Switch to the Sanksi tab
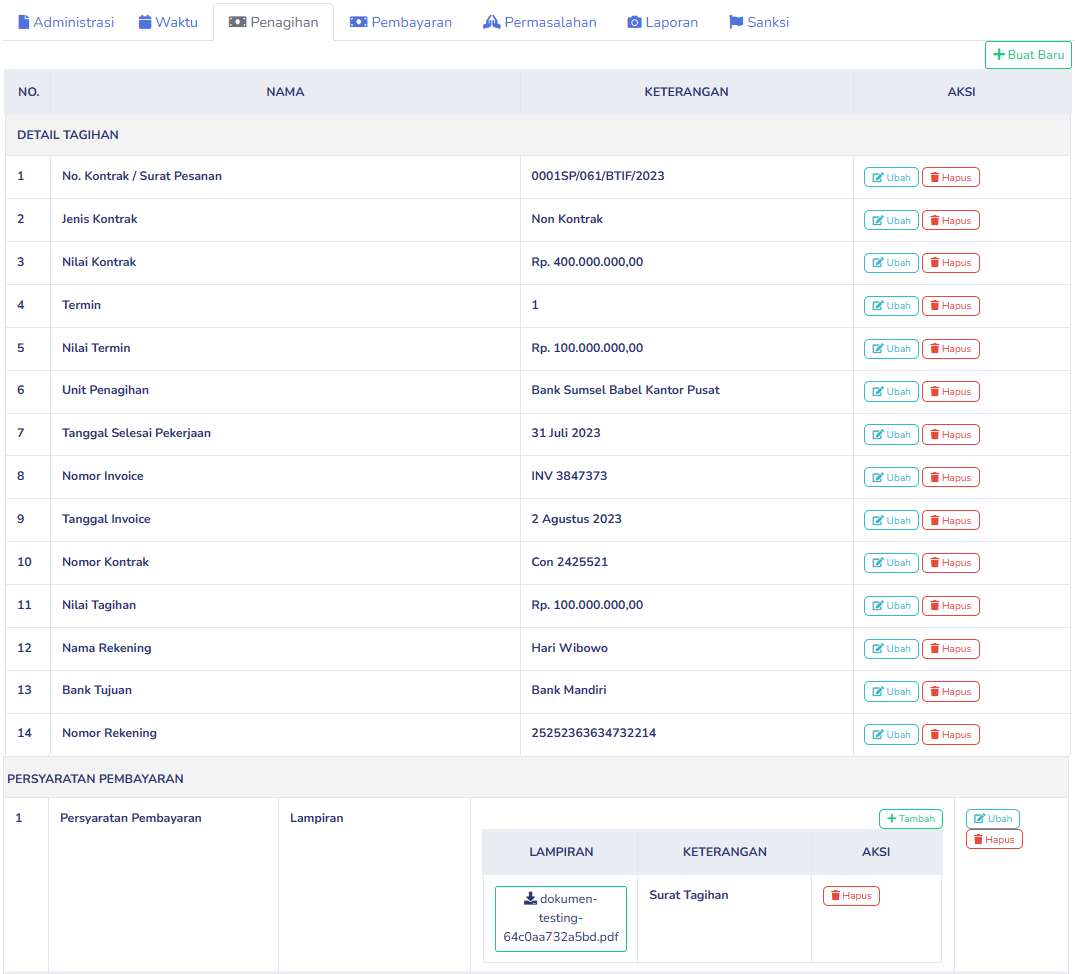The height and width of the screenshot is (974, 1075). 759,22
